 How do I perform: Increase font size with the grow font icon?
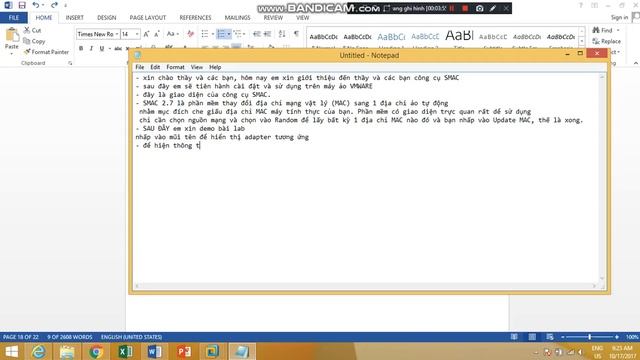pos(146,34)
